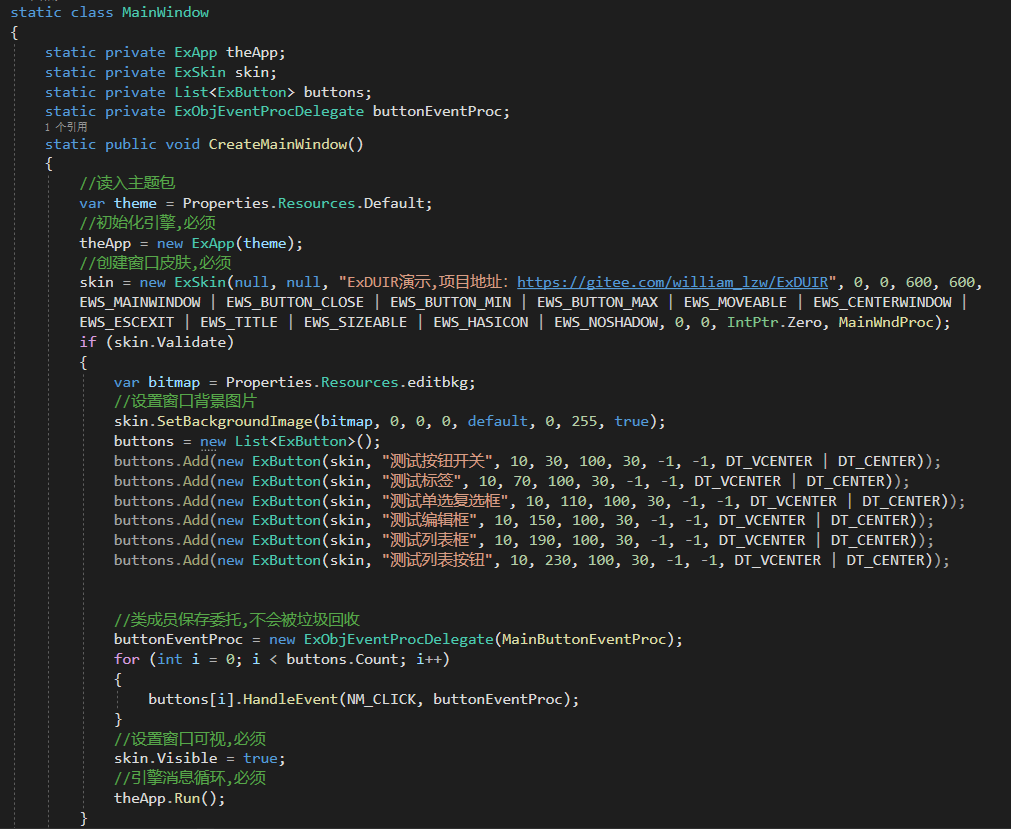The image size is (1011, 829).
Task: Click the Default resource in theme assignment
Action: 396,203
